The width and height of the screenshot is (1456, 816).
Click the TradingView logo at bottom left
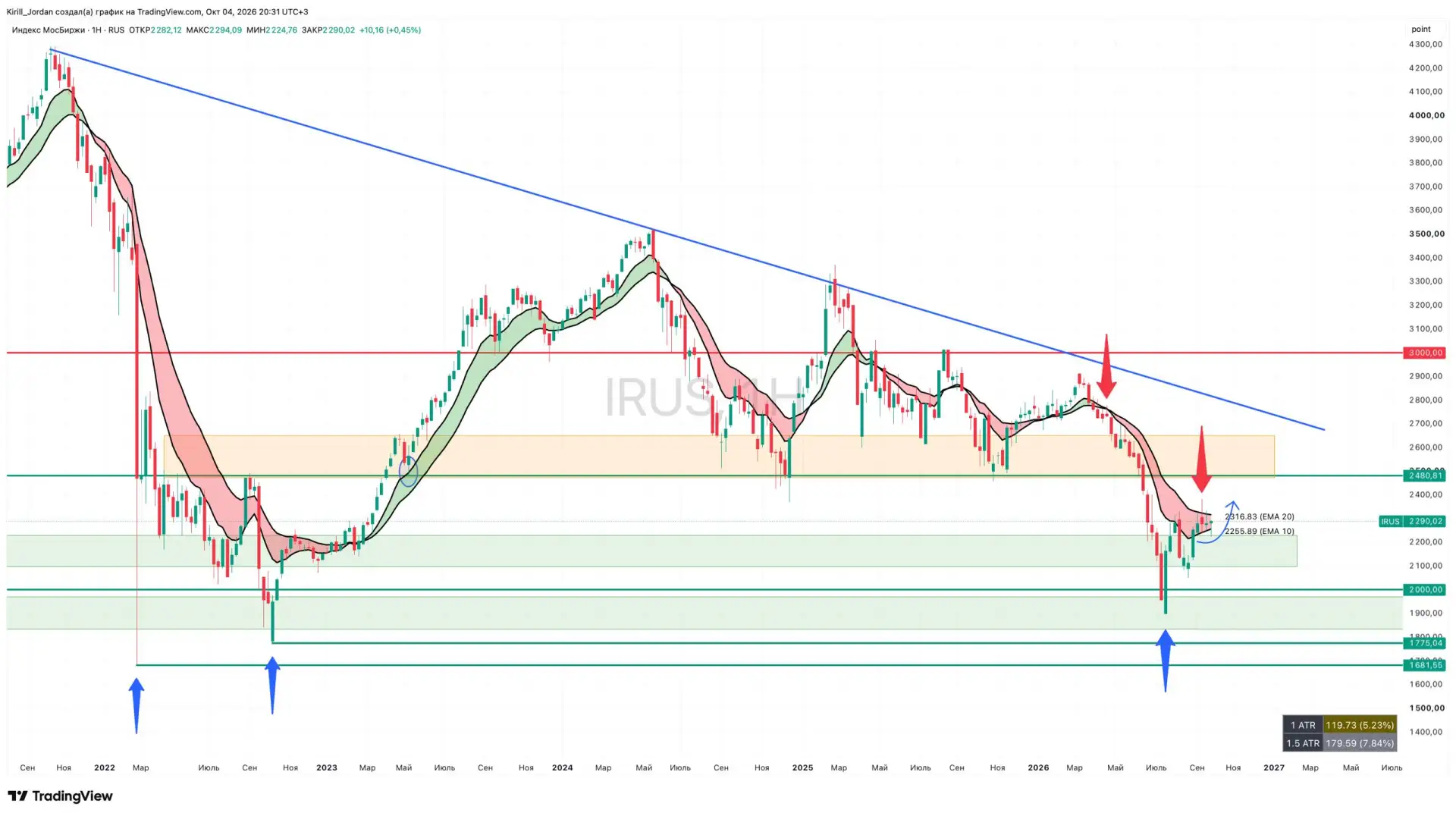pyautogui.click(x=60, y=796)
